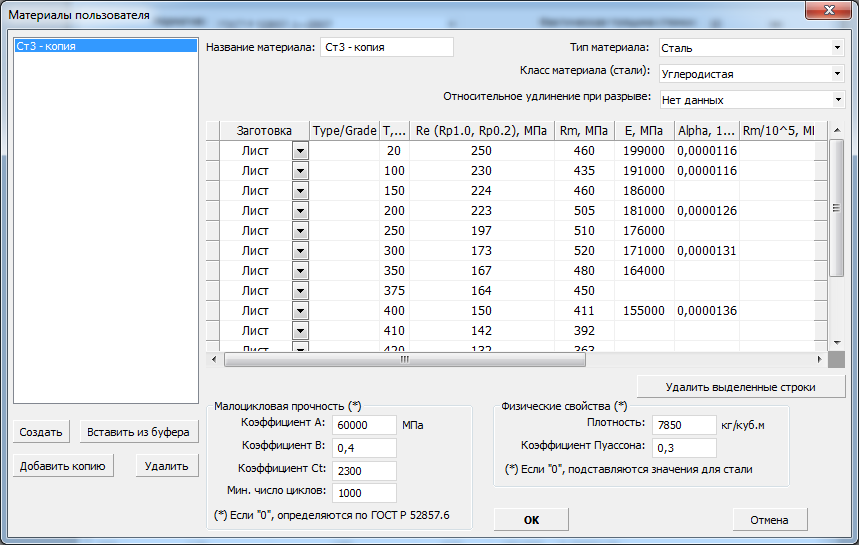Close the 'Материалы пользователя' dialog
Screen dimensions: 859x545
(x=828, y=10)
